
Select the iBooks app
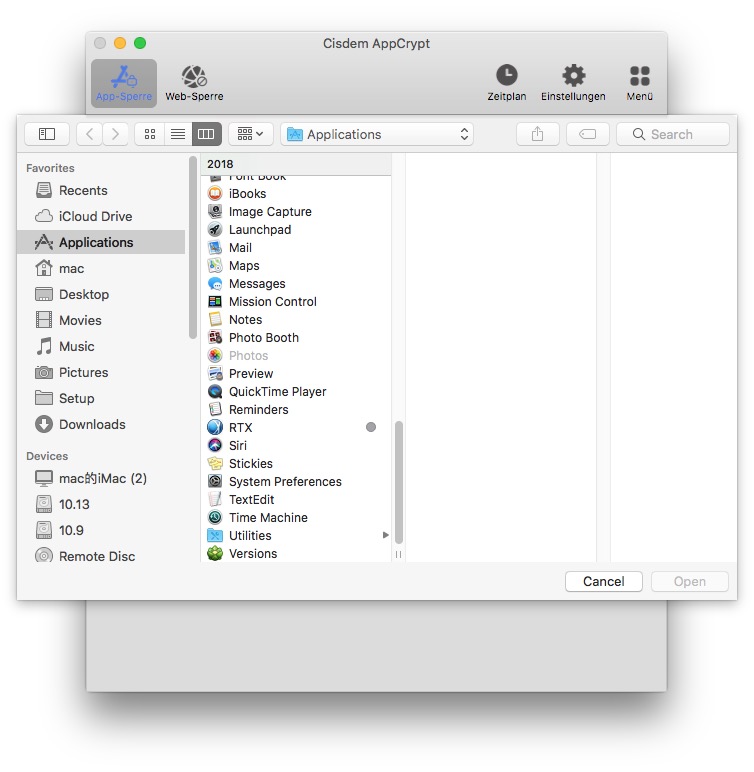click(x=296, y=193)
